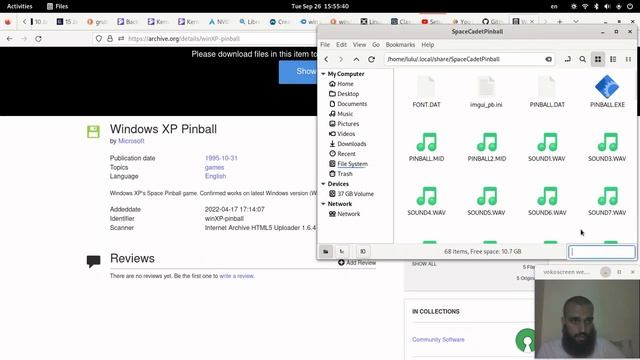Switch to list view
The width and height of the screenshot is (640, 360).
tap(613, 59)
